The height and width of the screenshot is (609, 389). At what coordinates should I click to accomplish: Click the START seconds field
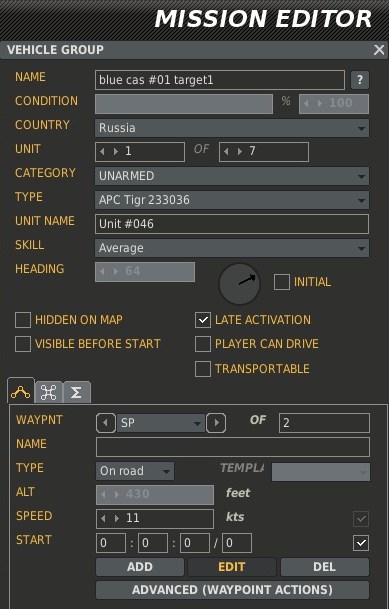[195, 543]
